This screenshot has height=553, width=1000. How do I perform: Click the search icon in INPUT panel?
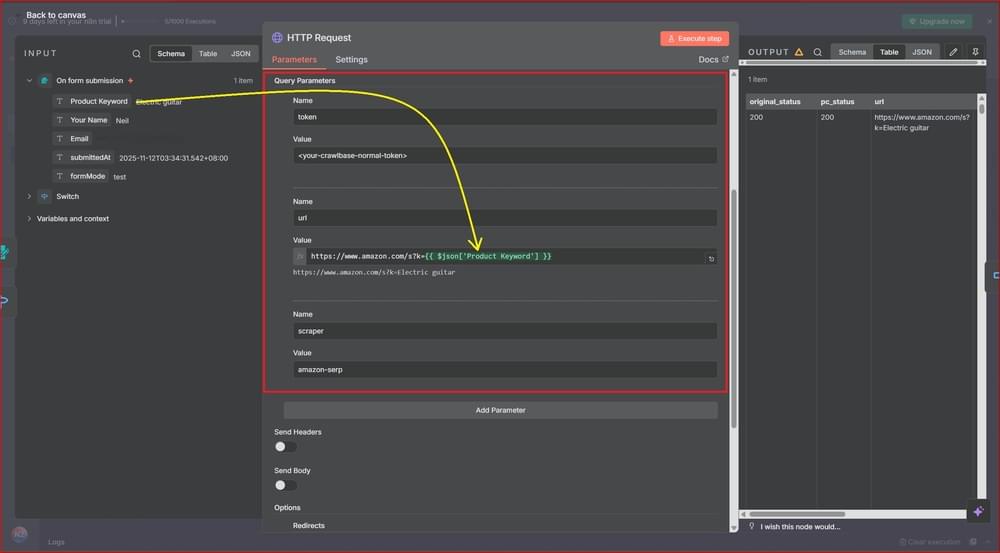point(137,54)
